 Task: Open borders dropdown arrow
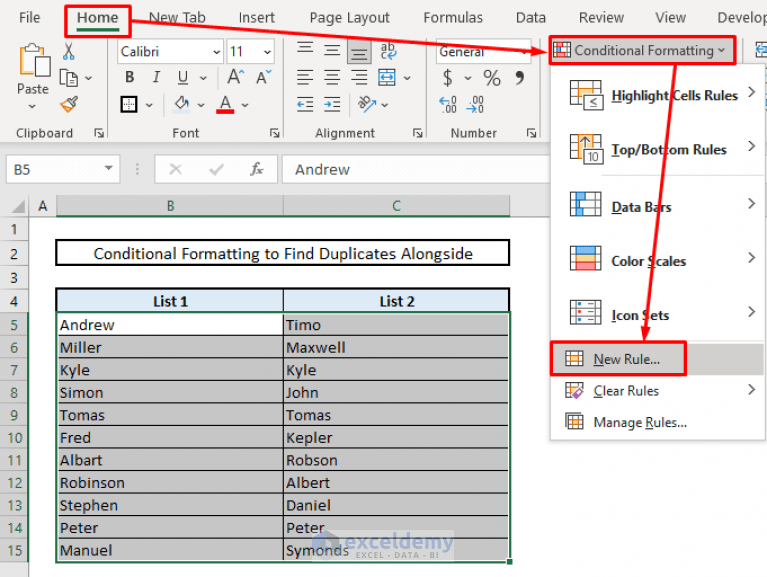(149, 105)
